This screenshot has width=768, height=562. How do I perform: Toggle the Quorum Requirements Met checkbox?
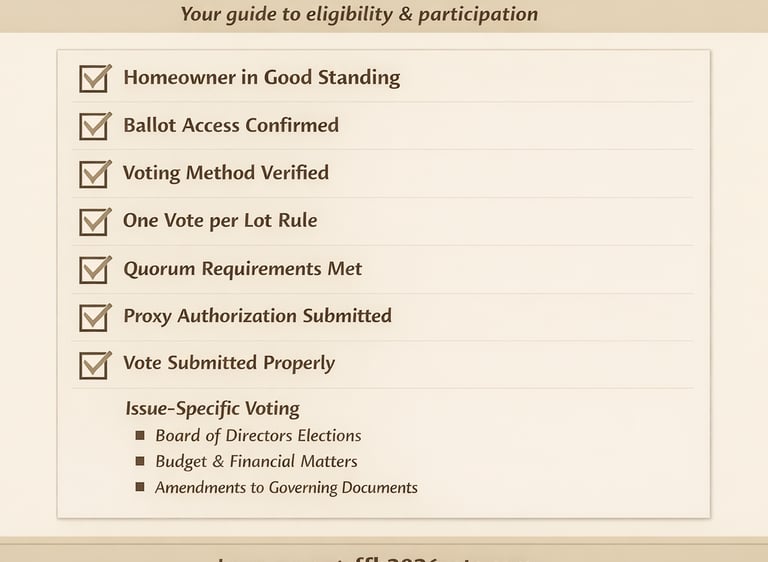(x=94, y=270)
